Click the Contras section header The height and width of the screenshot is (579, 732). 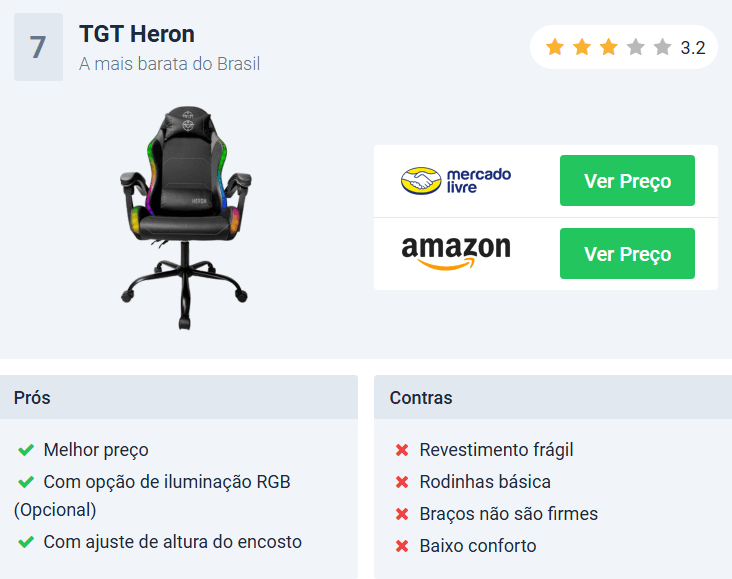(x=553, y=397)
